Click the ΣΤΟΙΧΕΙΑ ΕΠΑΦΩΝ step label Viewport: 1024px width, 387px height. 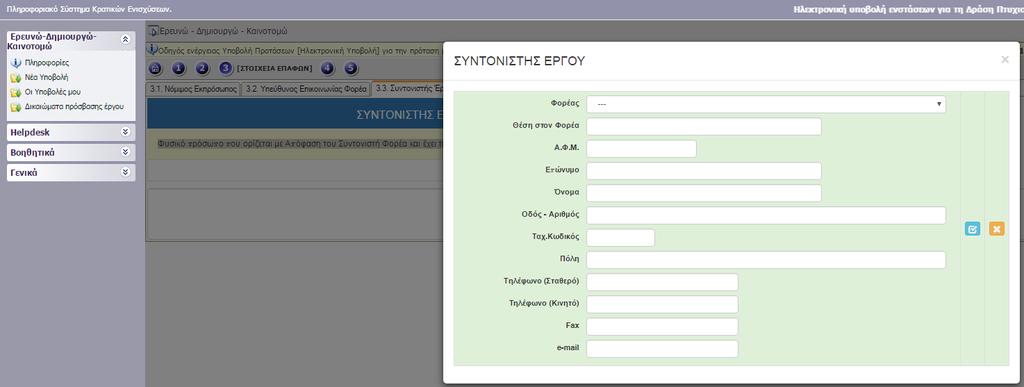pos(275,69)
